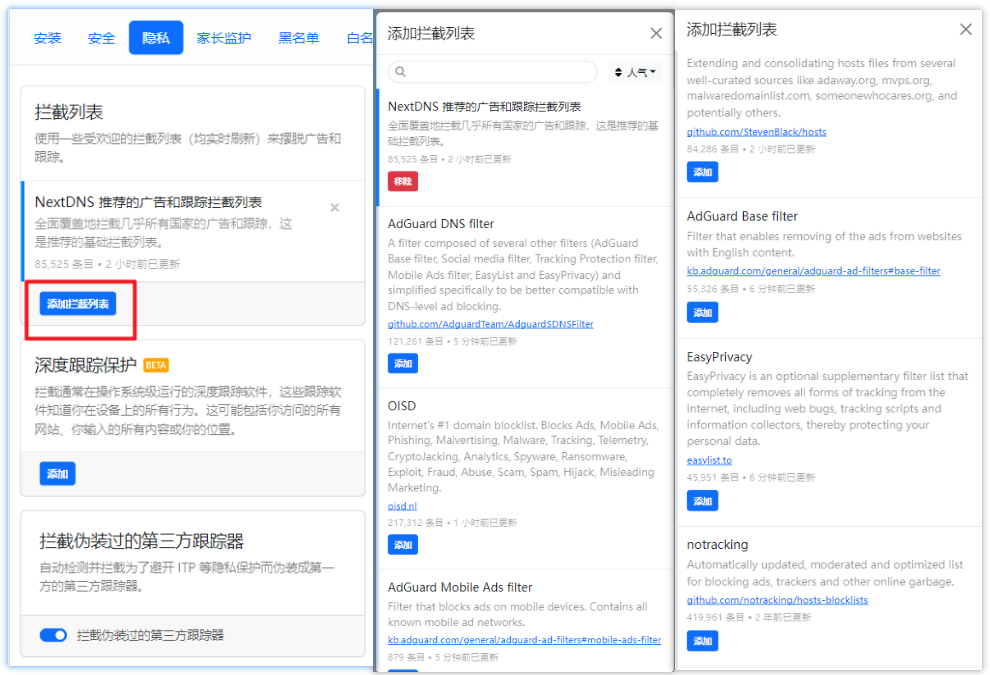Add the notracking blocklist
The height and width of the screenshot is (675, 990).
point(702,641)
